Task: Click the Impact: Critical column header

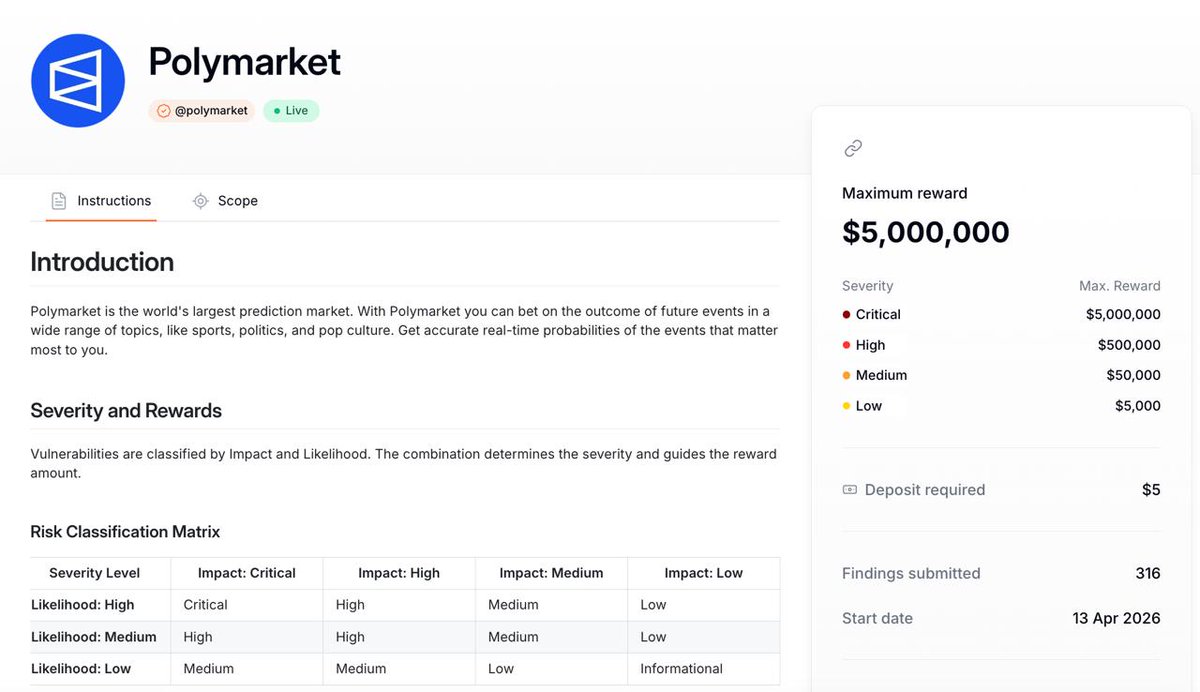Action: tap(247, 573)
